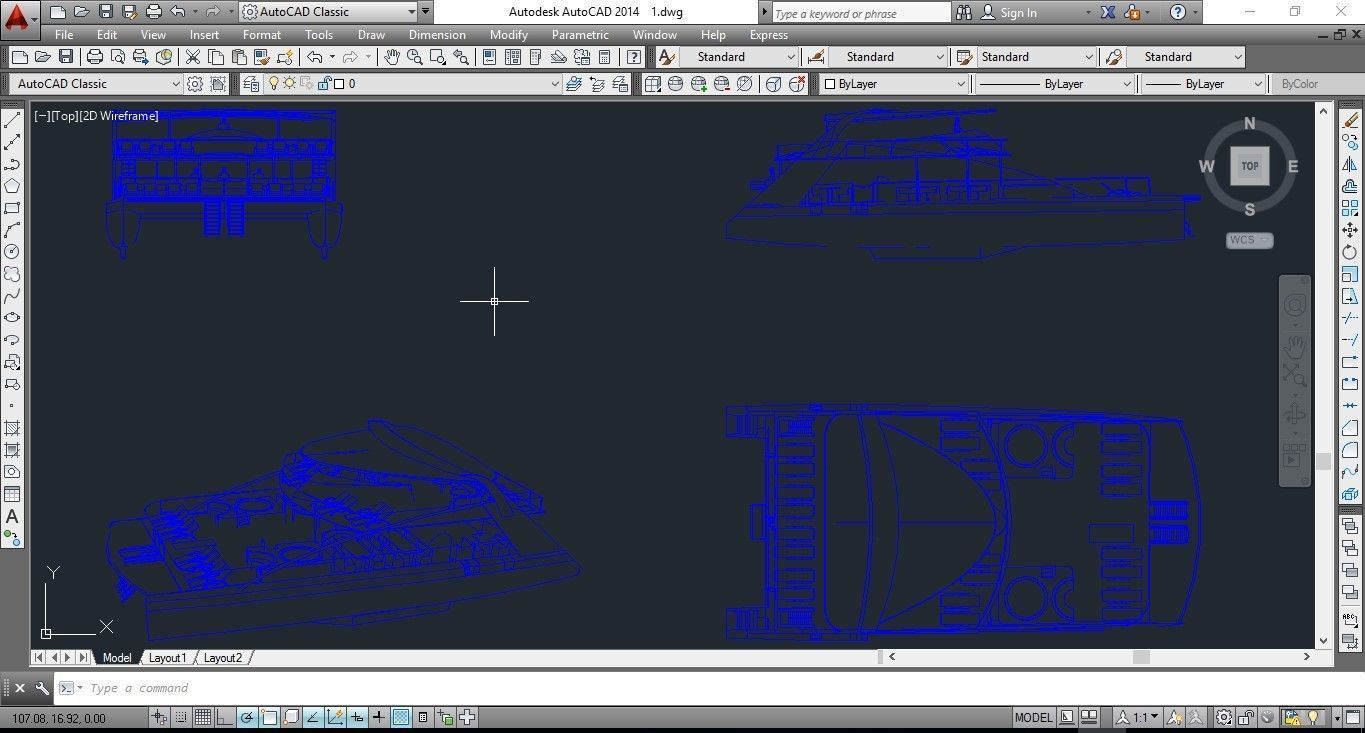Click the Make Object's Layer Current icon
This screenshot has height=733, width=1365.
coord(573,84)
